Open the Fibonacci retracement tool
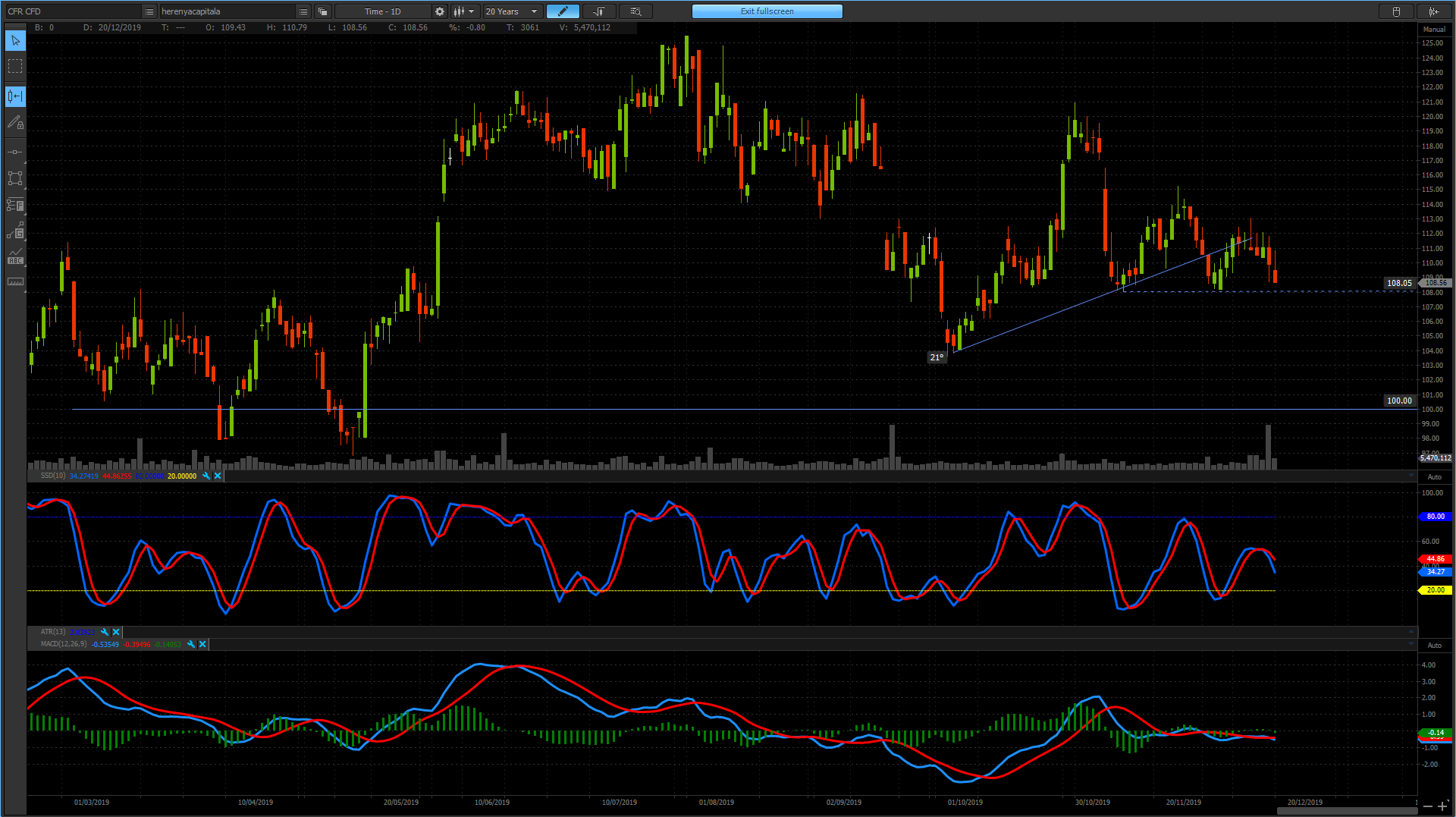 click(x=15, y=205)
